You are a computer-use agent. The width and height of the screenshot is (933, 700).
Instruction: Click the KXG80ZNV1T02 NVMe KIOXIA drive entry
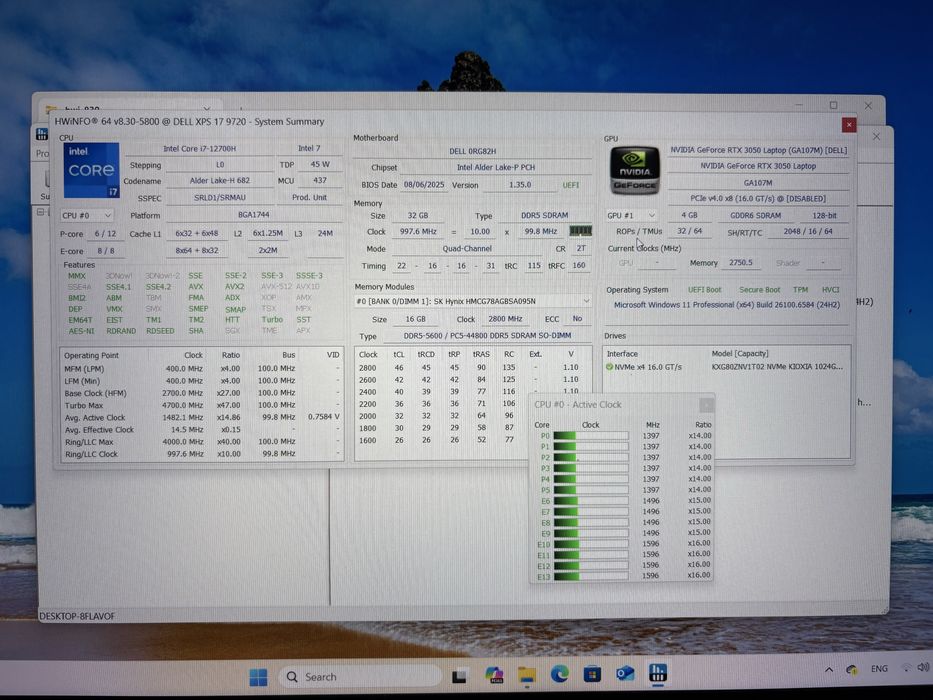pos(777,367)
